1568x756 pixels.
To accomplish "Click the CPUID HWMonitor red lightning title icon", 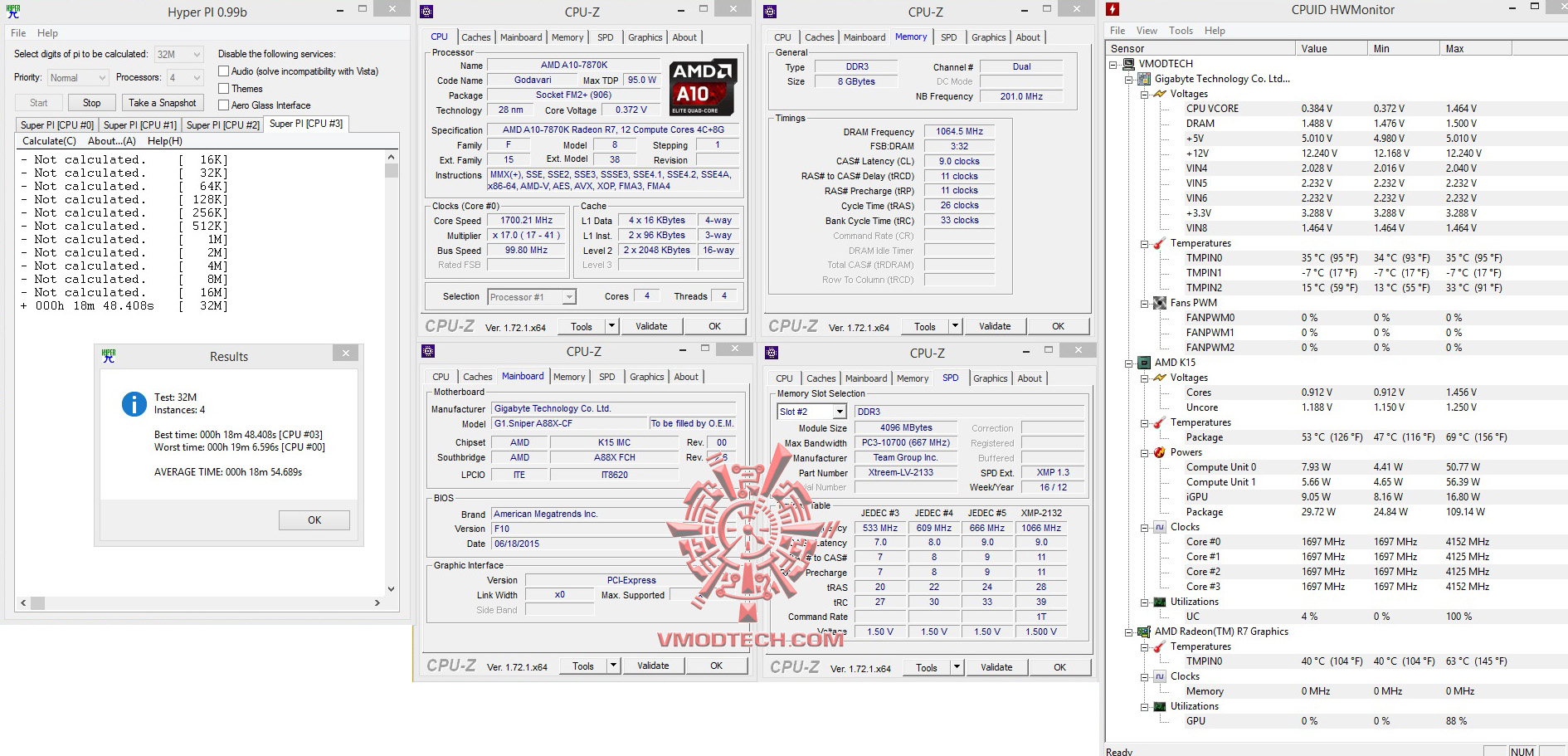I will coord(1113,9).
